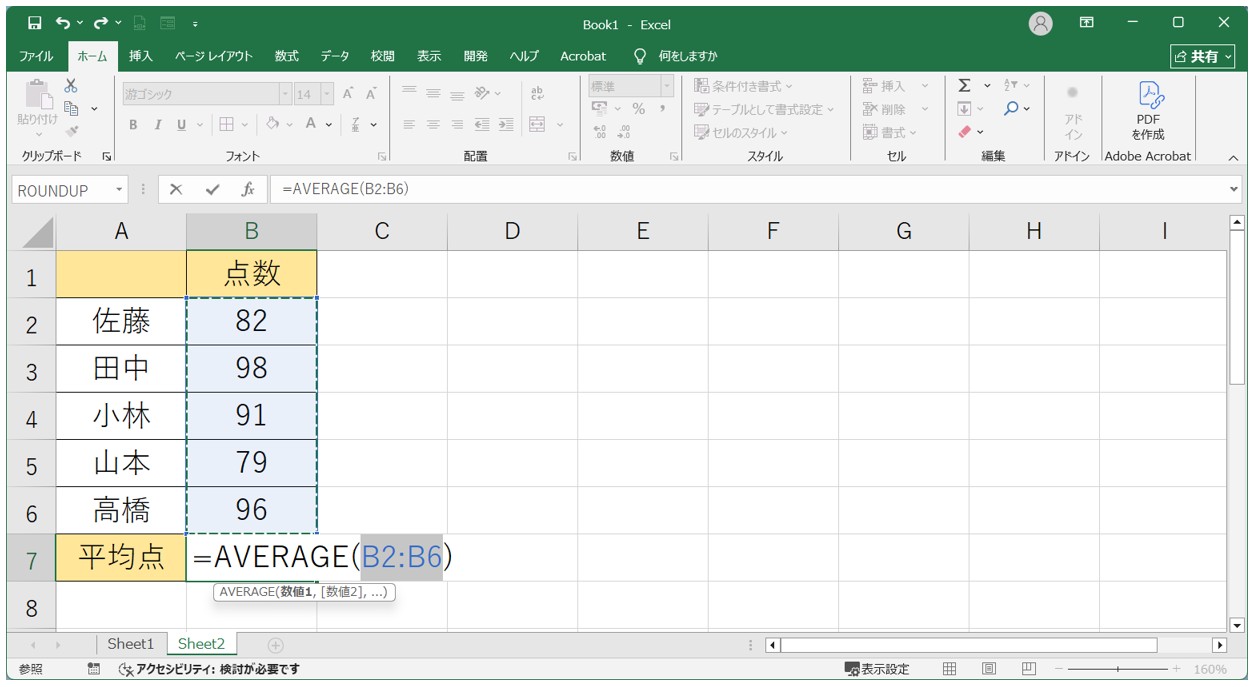Switch to Page Layout view
The height and width of the screenshot is (687, 1254).
[989, 669]
